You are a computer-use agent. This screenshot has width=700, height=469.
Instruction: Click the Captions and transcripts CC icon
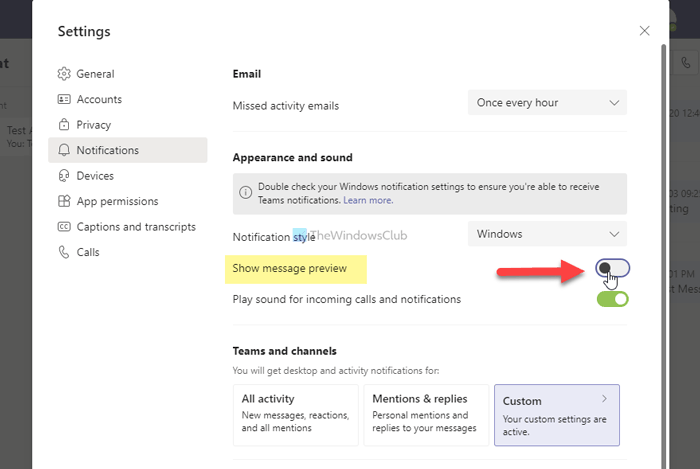click(65, 227)
